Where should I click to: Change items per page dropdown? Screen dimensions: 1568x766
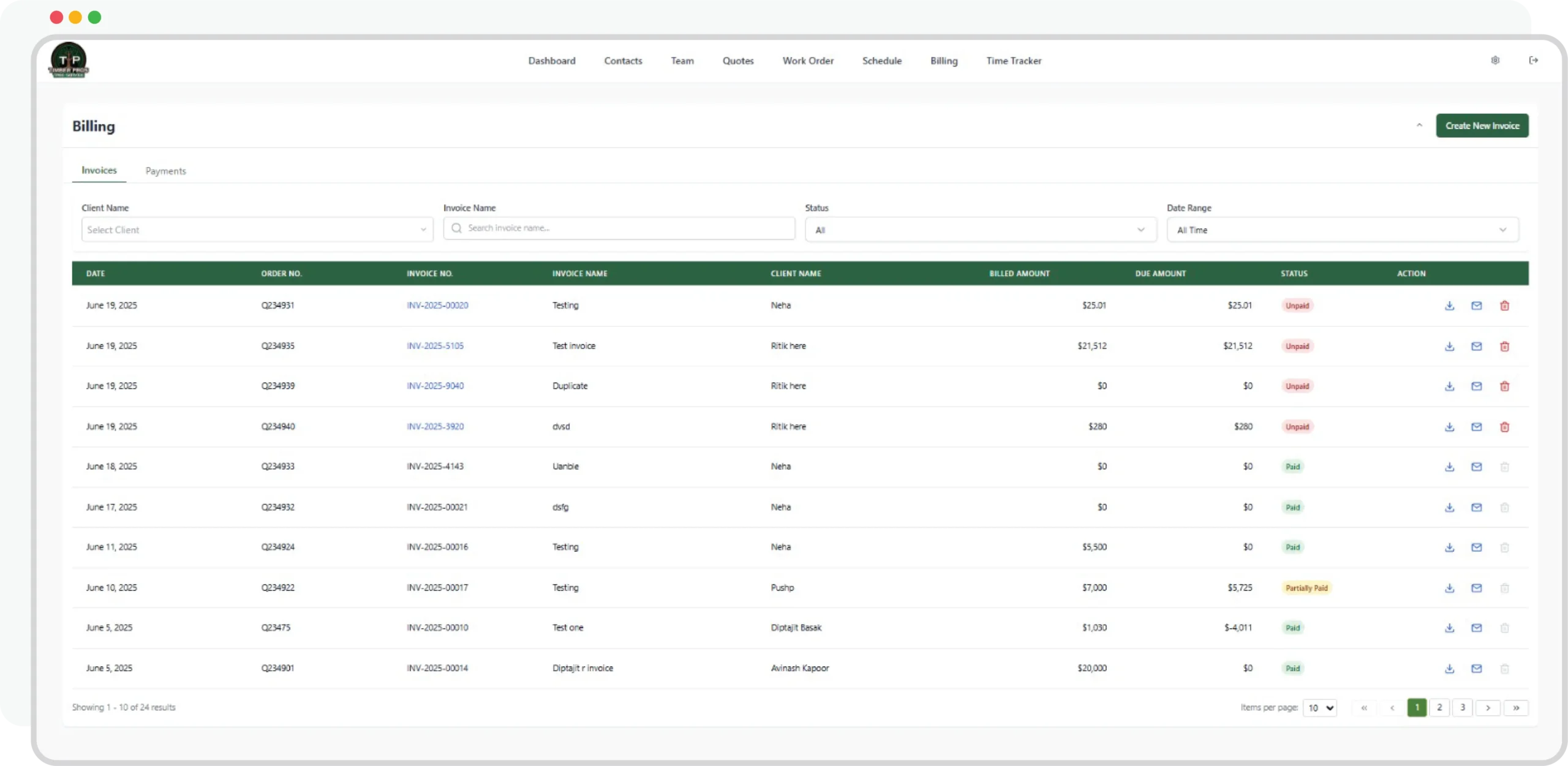pos(1320,708)
